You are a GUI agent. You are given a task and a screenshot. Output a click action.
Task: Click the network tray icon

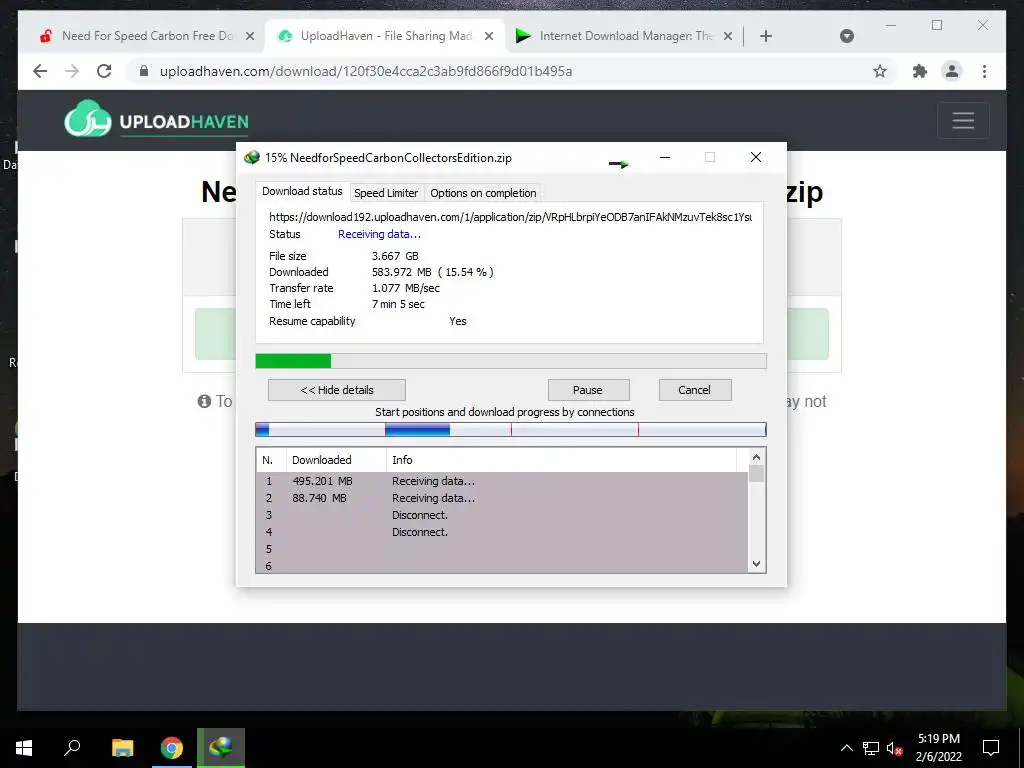coord(871,748)
